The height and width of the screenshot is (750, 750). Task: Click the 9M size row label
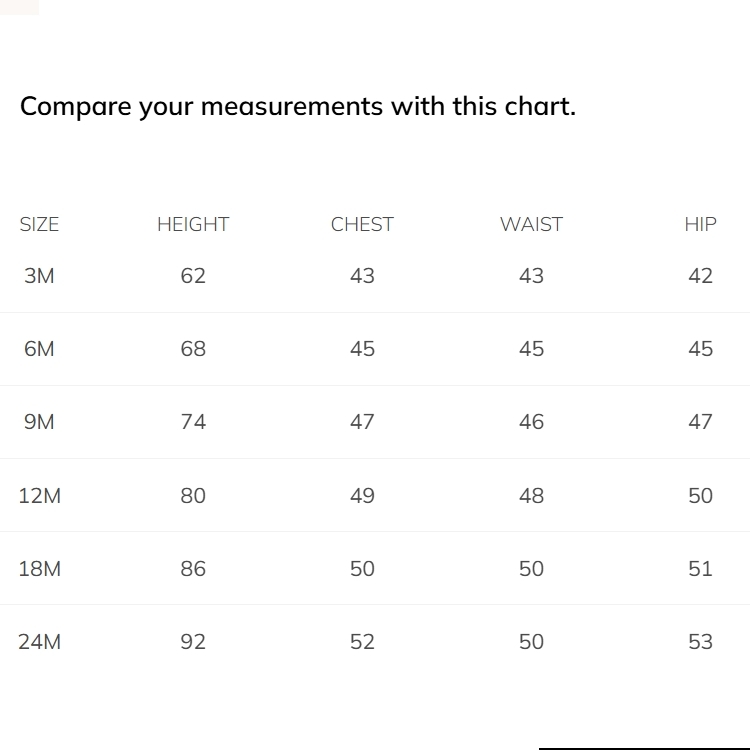click(x=39, y=422)
